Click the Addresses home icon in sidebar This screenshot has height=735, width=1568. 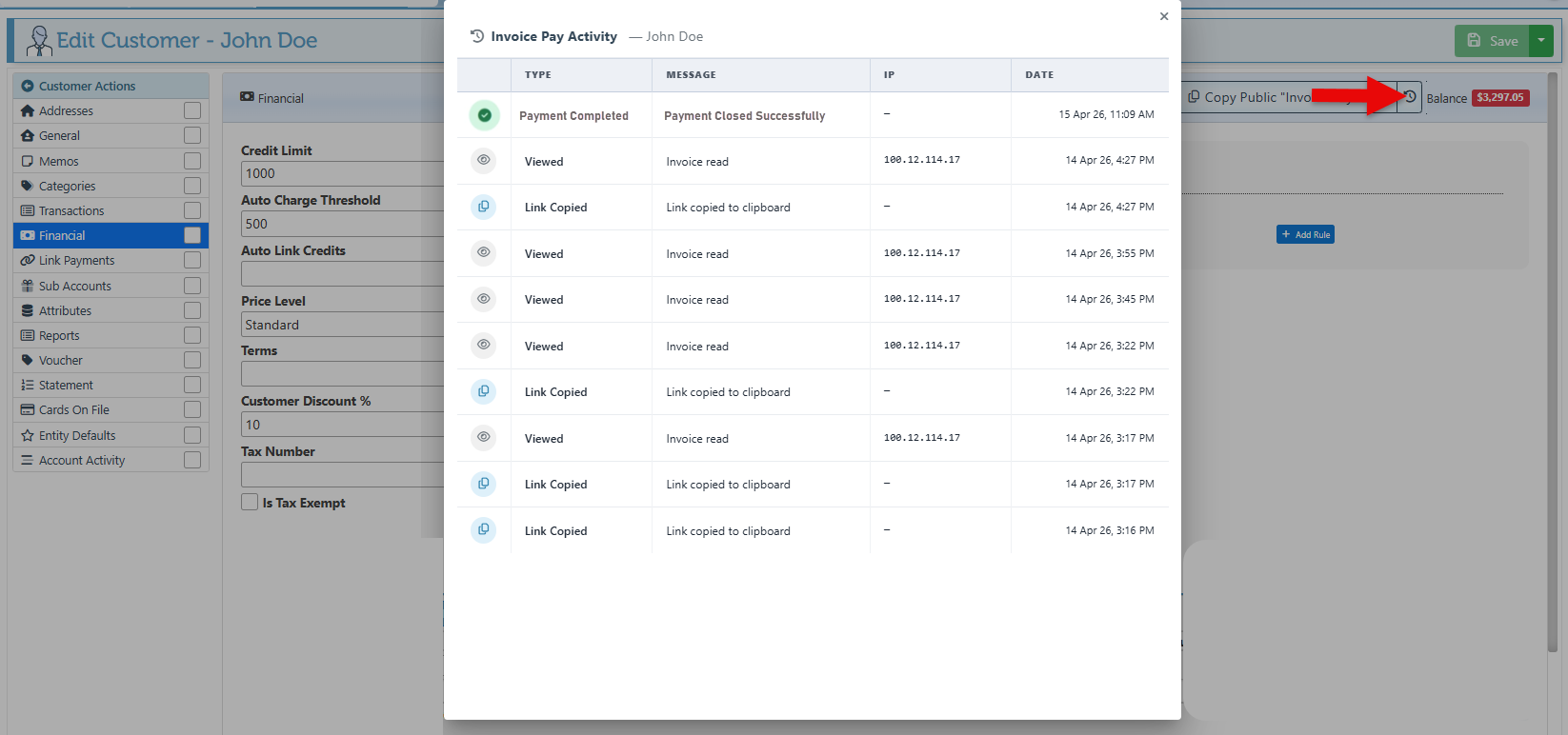click(x=28, y=111)
